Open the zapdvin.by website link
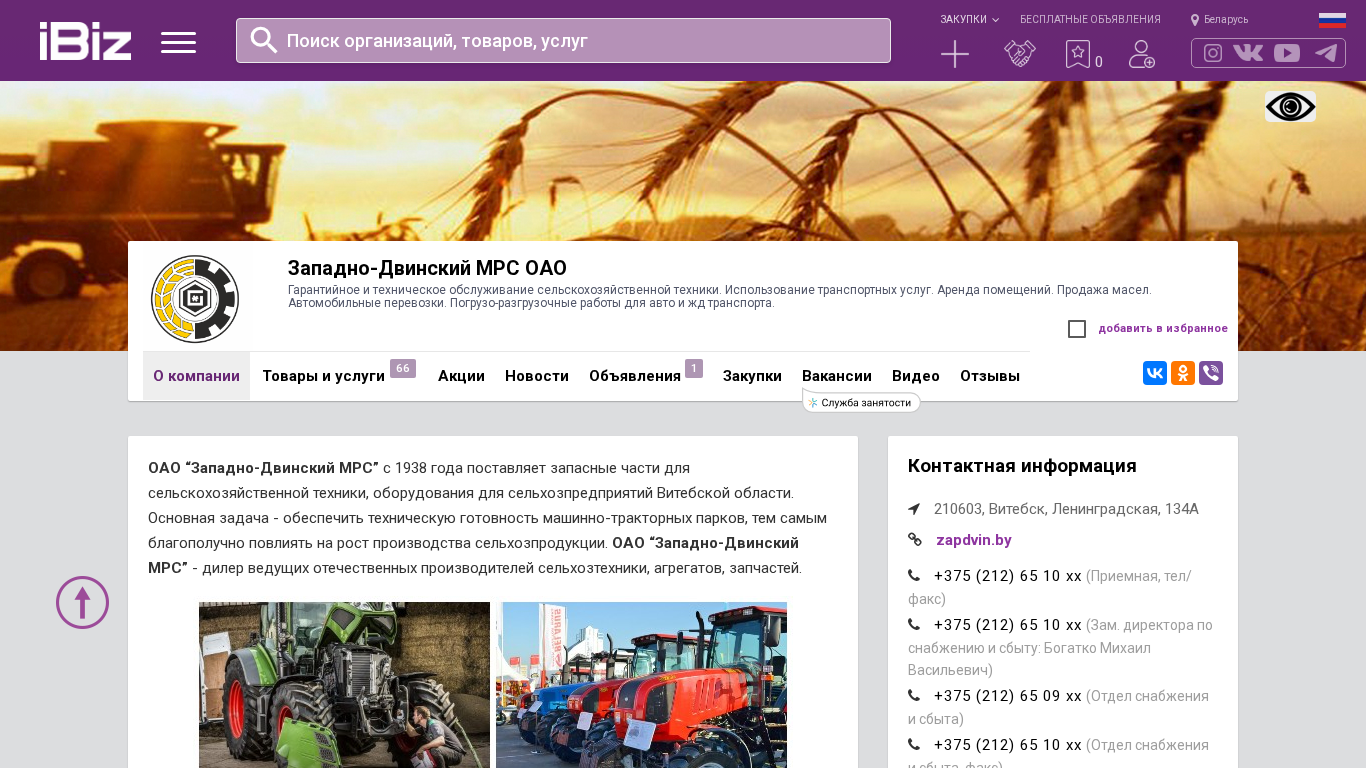Viewport: 1366px width, 768px height. tap(974, 540)
